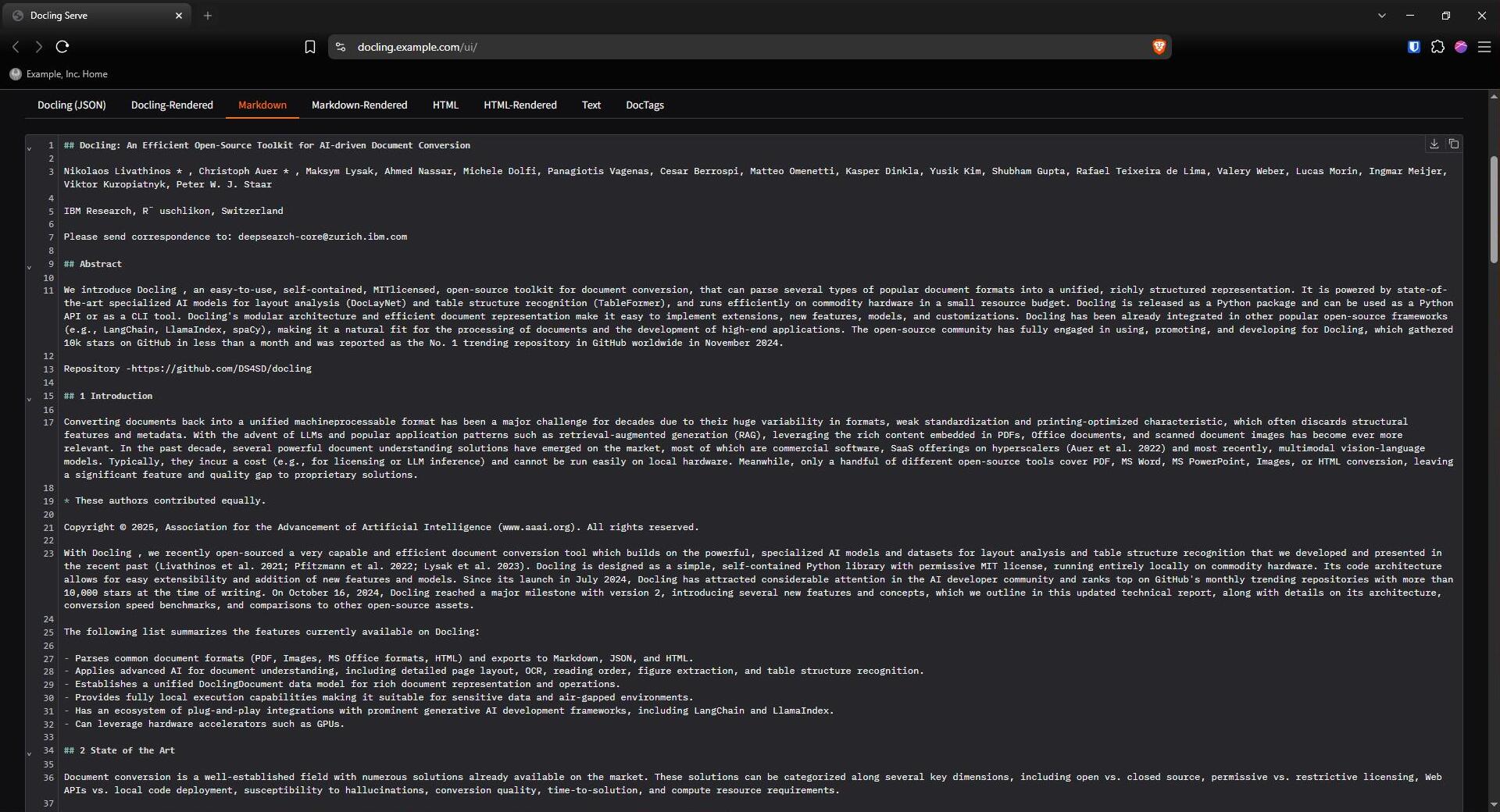Viewport: 1500px width, 812px height.
Task: Open the Example, Inc. Home bookmark
Action: click(59, 74)
